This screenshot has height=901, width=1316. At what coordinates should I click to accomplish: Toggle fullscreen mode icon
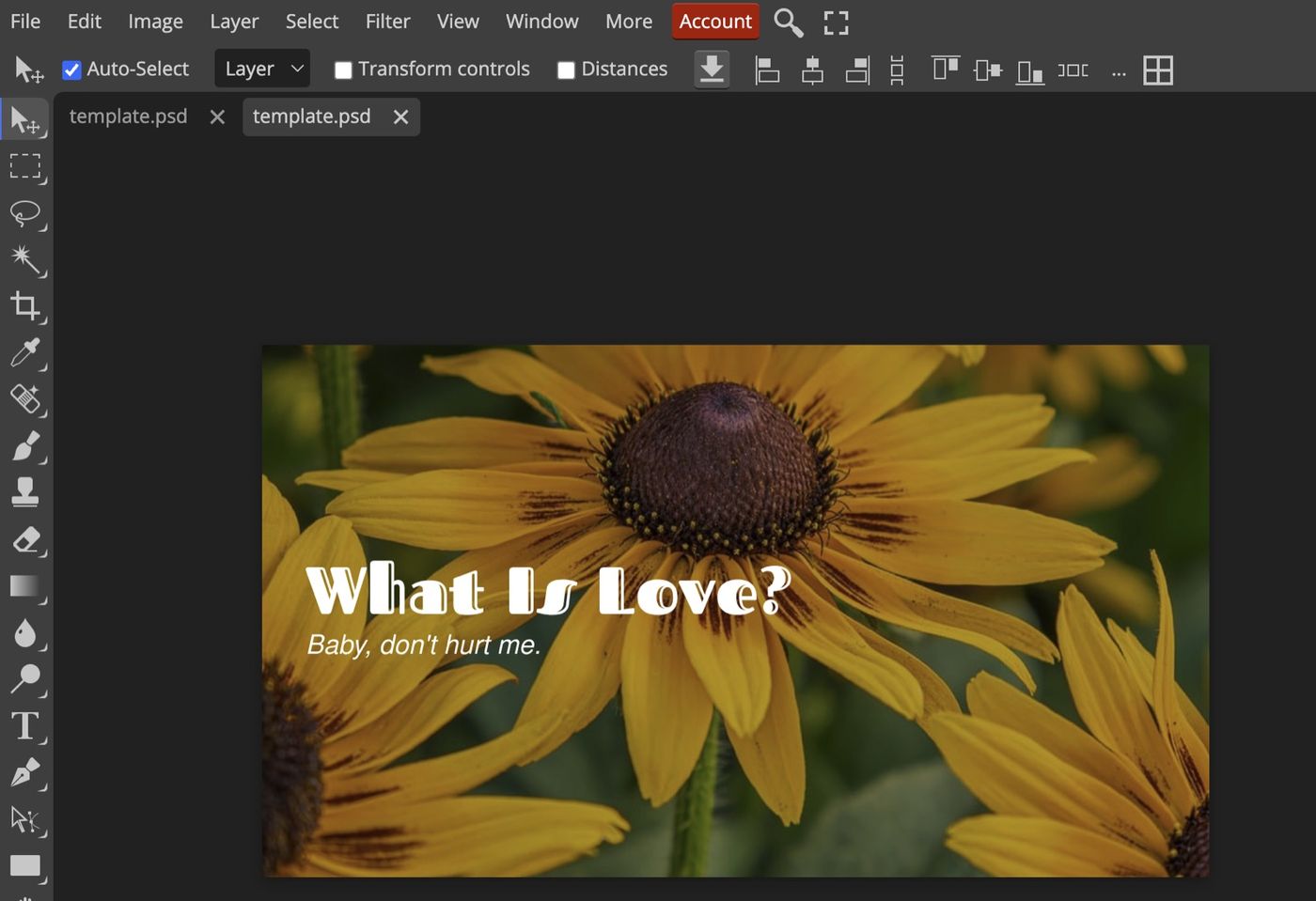836,23
